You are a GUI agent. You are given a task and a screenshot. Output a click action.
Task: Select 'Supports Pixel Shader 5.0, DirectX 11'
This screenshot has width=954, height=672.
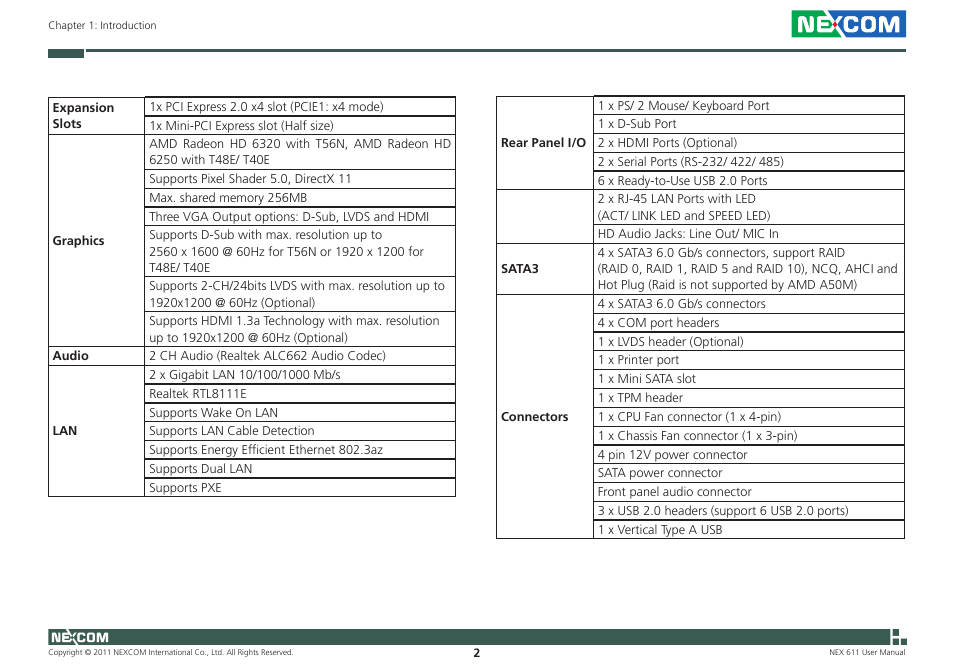(300, 179)
